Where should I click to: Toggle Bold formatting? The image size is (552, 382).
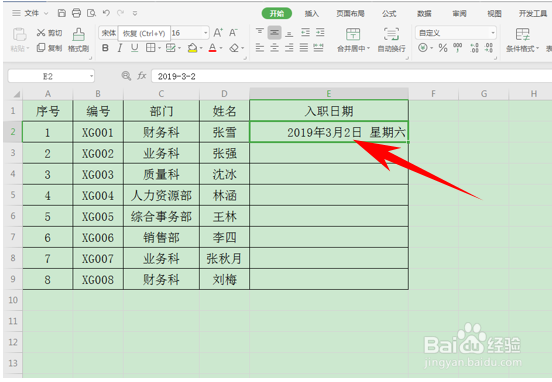click(x=105, y=48)
